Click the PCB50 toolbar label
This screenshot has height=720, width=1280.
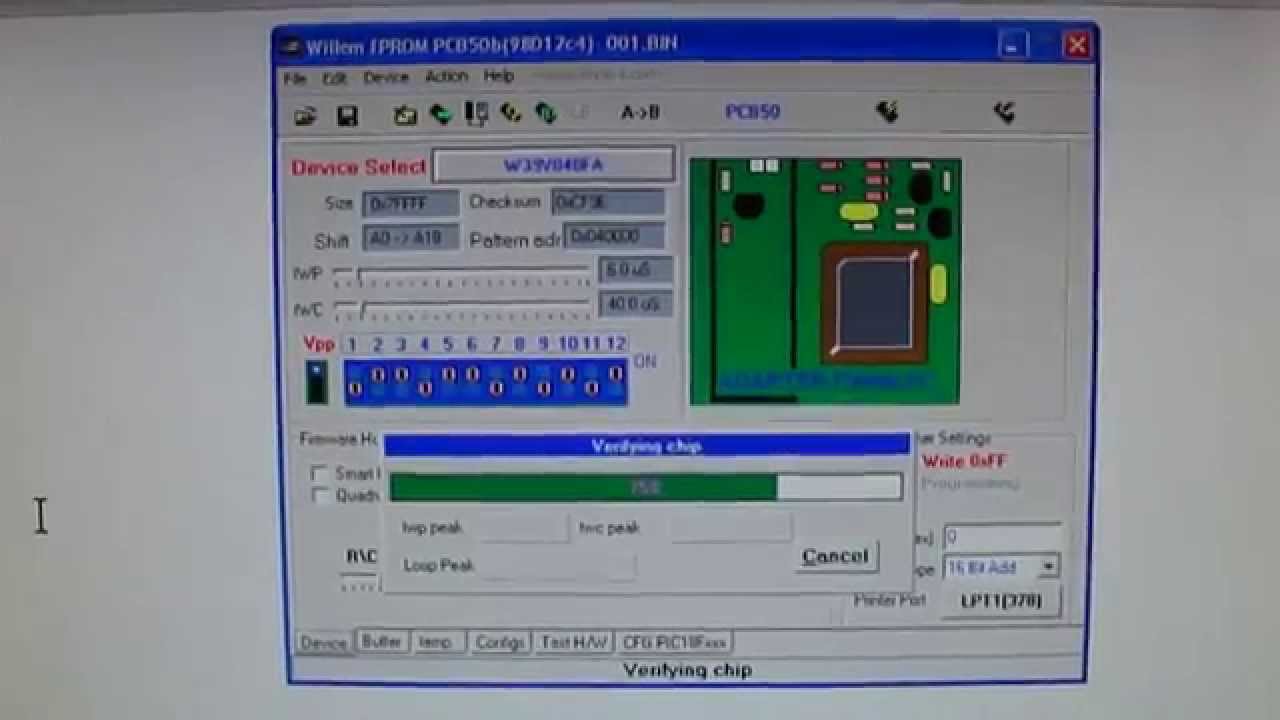pos(752,112)
